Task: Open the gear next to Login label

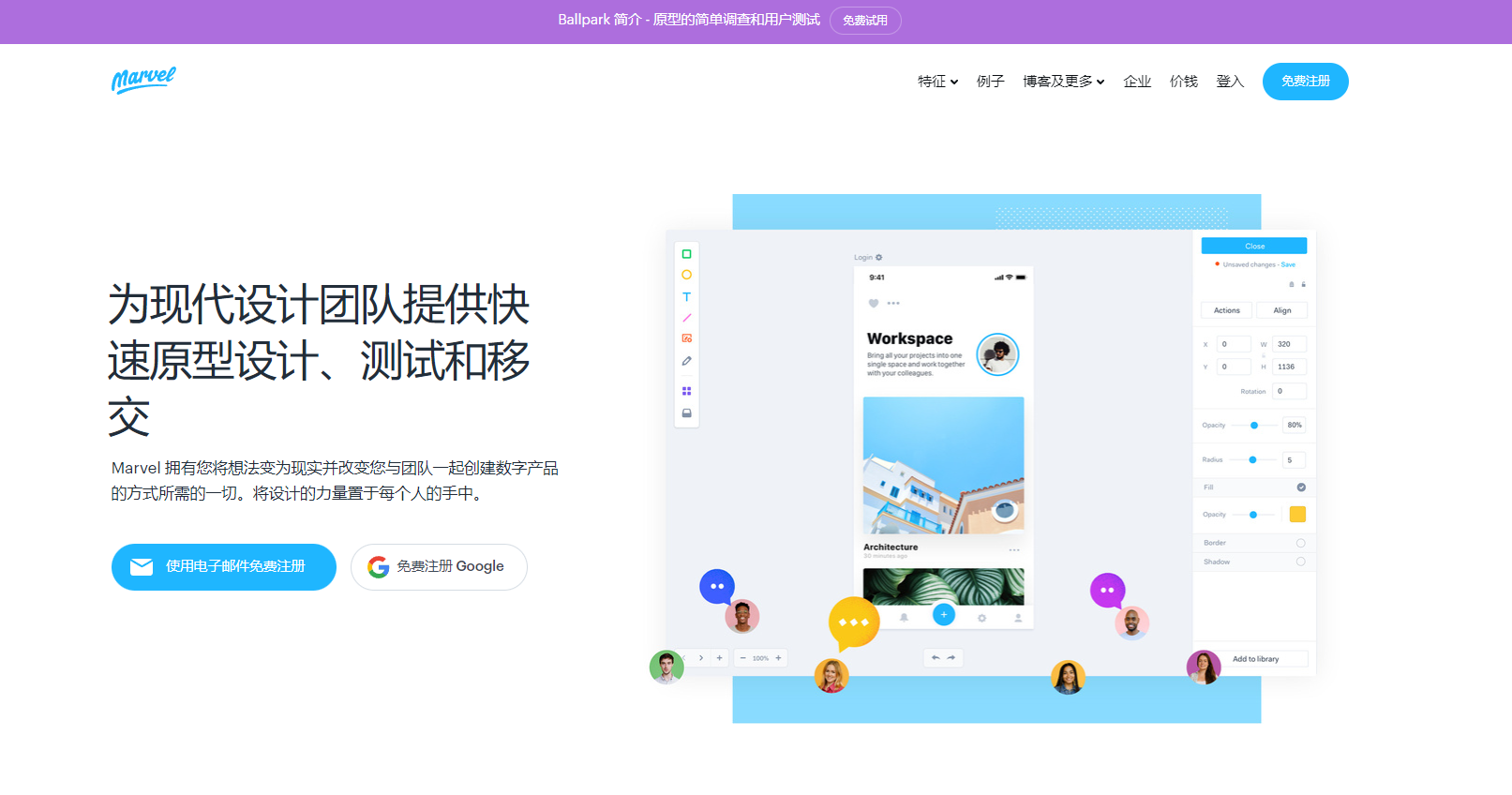Action: click(x=878, y=257)
